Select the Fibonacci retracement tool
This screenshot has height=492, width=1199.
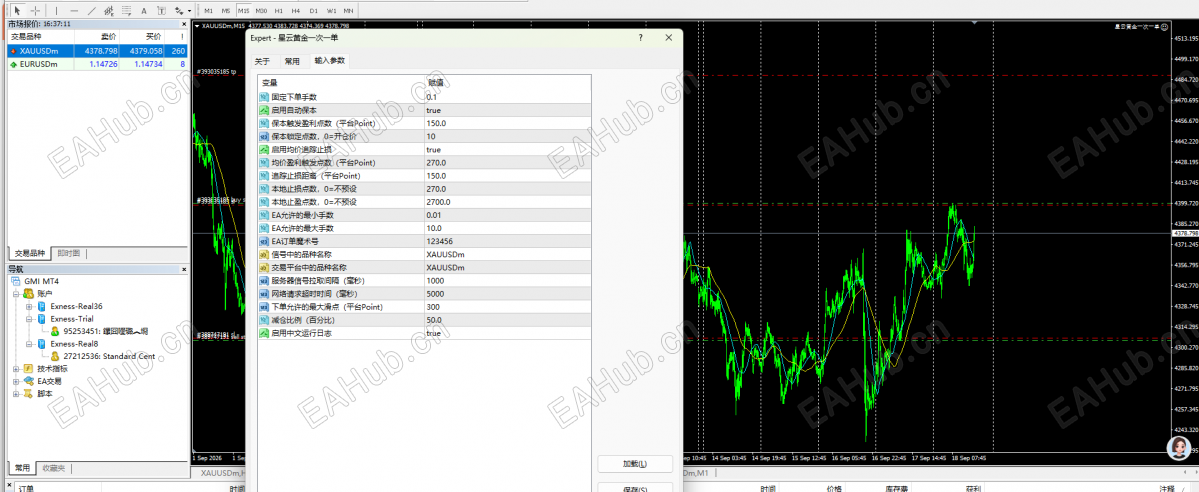coord(127,11)
